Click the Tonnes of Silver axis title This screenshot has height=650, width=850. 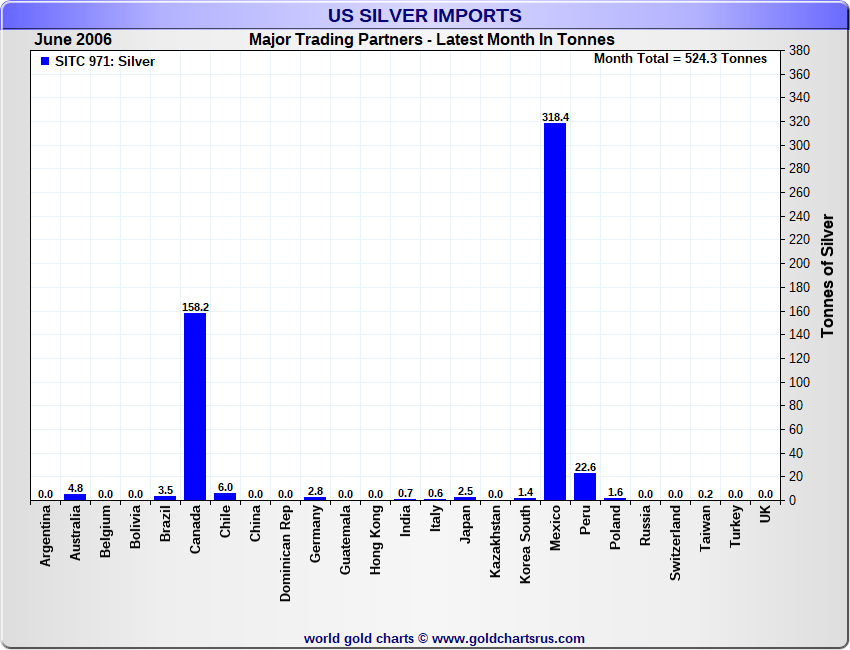click(827, 275)
